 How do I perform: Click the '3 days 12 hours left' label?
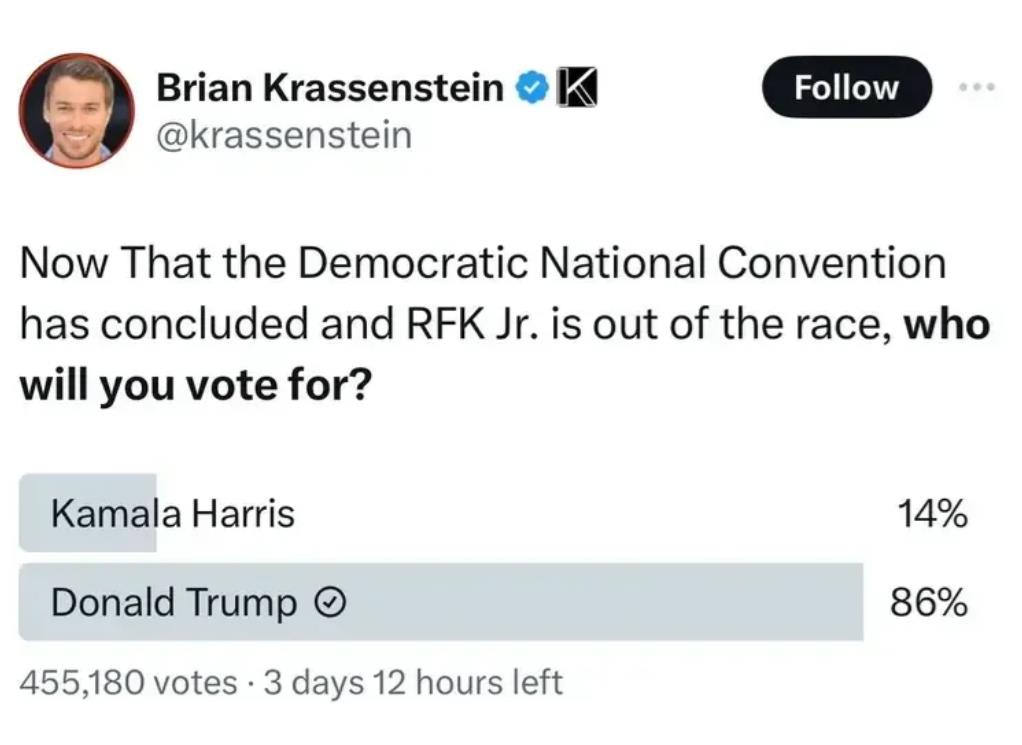click(413, 683)
